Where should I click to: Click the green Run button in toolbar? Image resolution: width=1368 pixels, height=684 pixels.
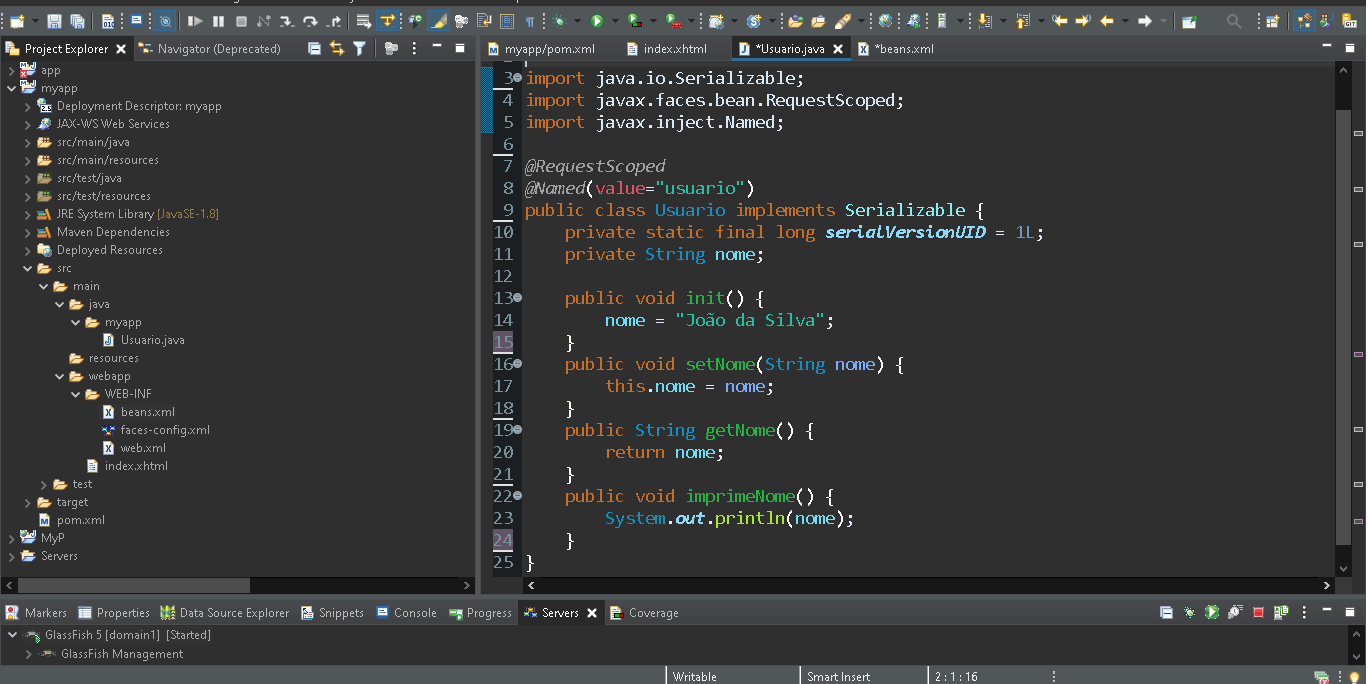(597, 21)
